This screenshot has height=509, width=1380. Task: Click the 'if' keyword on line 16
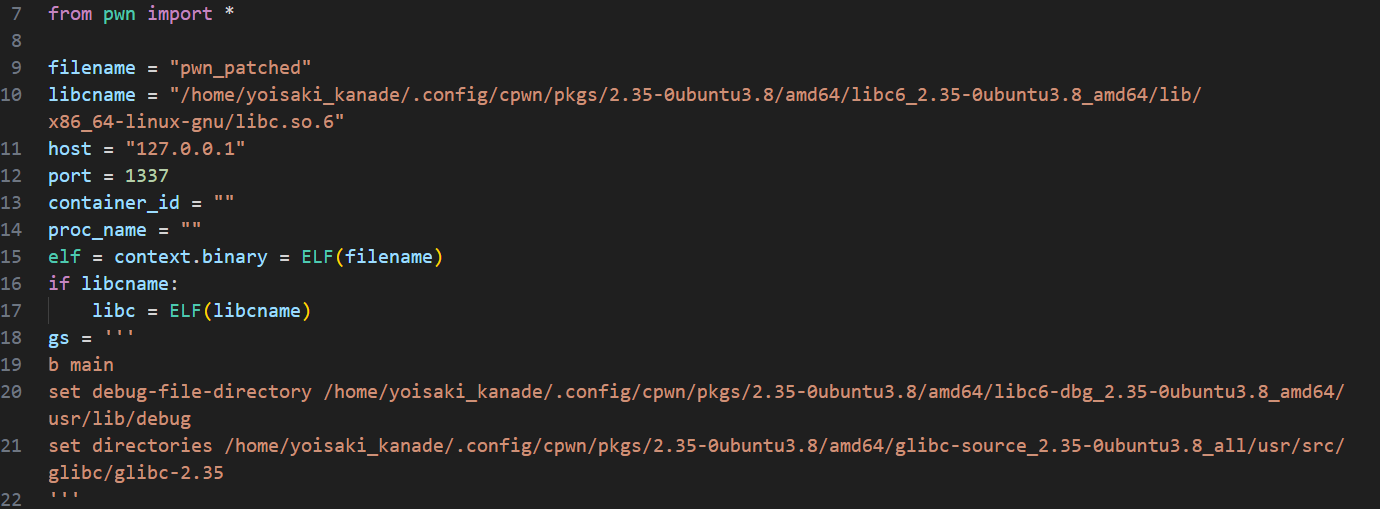(59, 284)
